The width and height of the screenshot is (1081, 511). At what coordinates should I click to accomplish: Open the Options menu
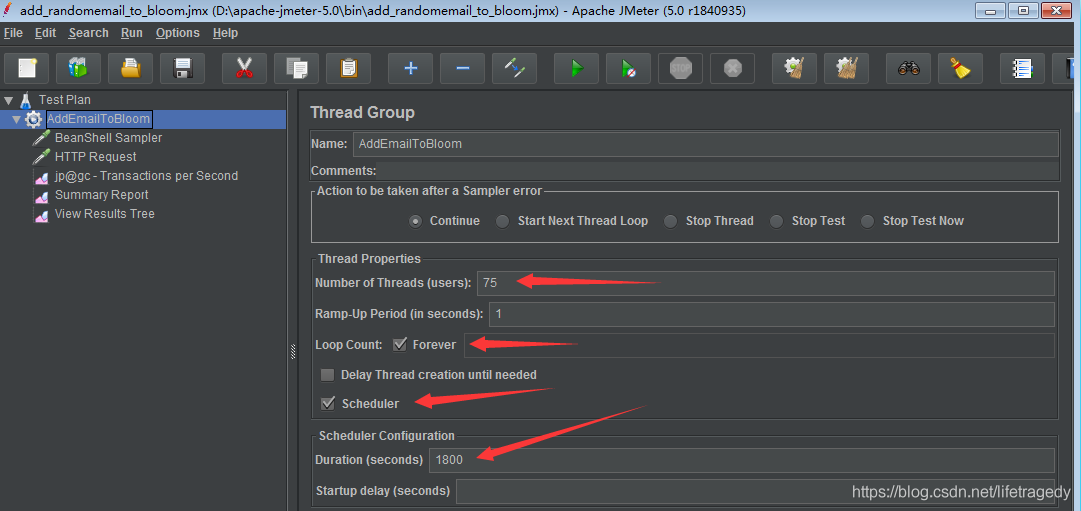click(x=177, y=33)
